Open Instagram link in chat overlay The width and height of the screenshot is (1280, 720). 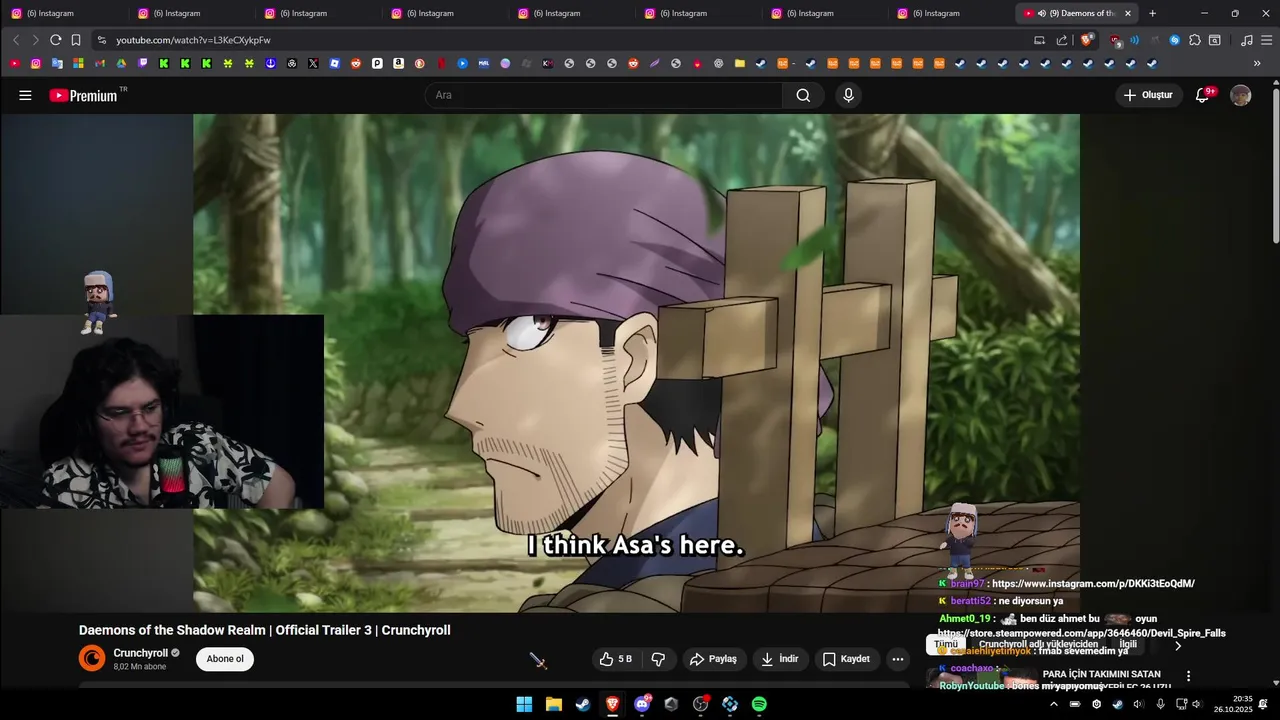1093,584
